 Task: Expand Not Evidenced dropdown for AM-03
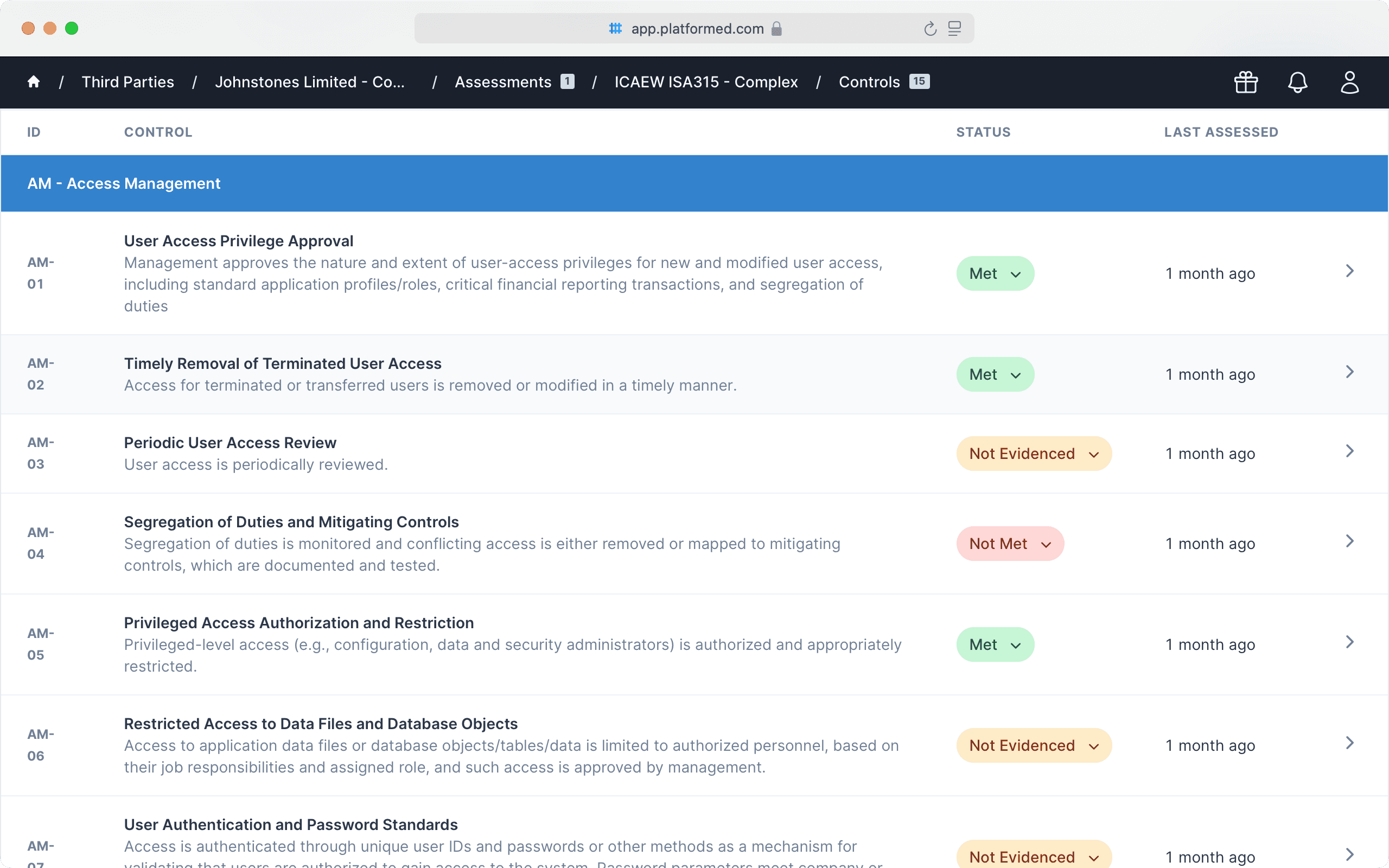(1033, 454)
